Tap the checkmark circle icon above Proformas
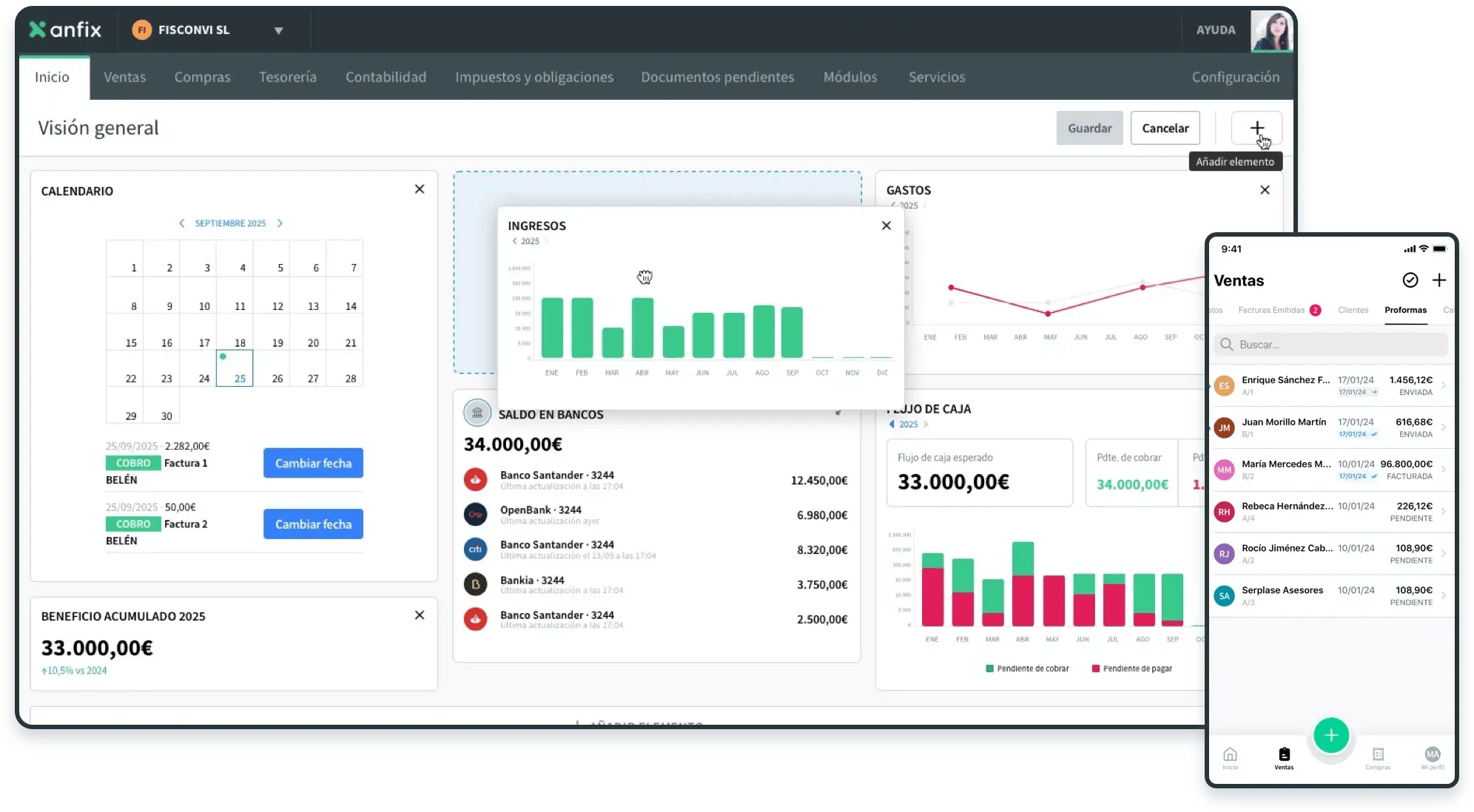This screenshot has width=1474, height=812. click(x=1410, y=280)
